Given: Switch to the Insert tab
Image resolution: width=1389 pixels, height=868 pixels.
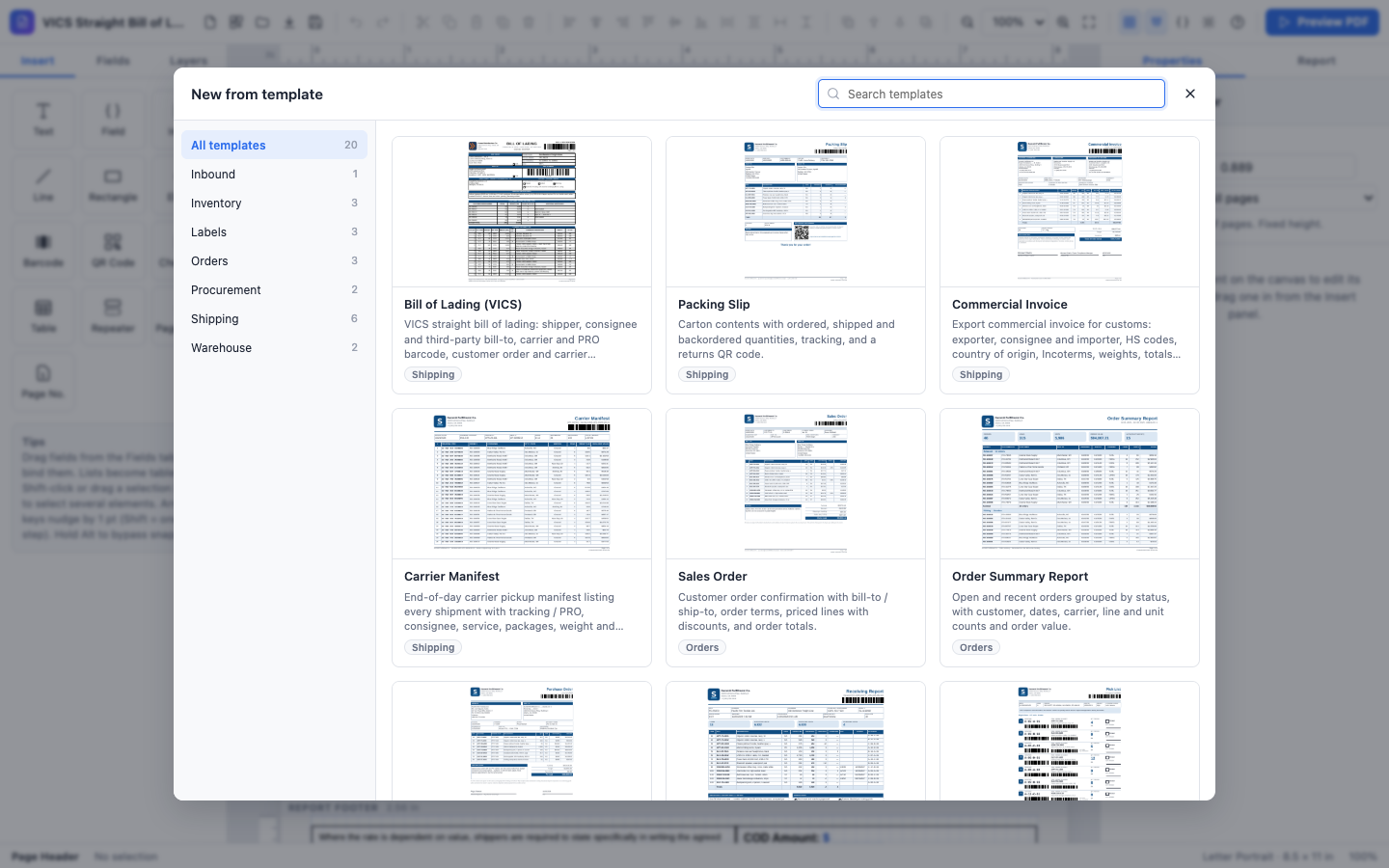Looking at the screenshot, I should (x=38, y=61).
